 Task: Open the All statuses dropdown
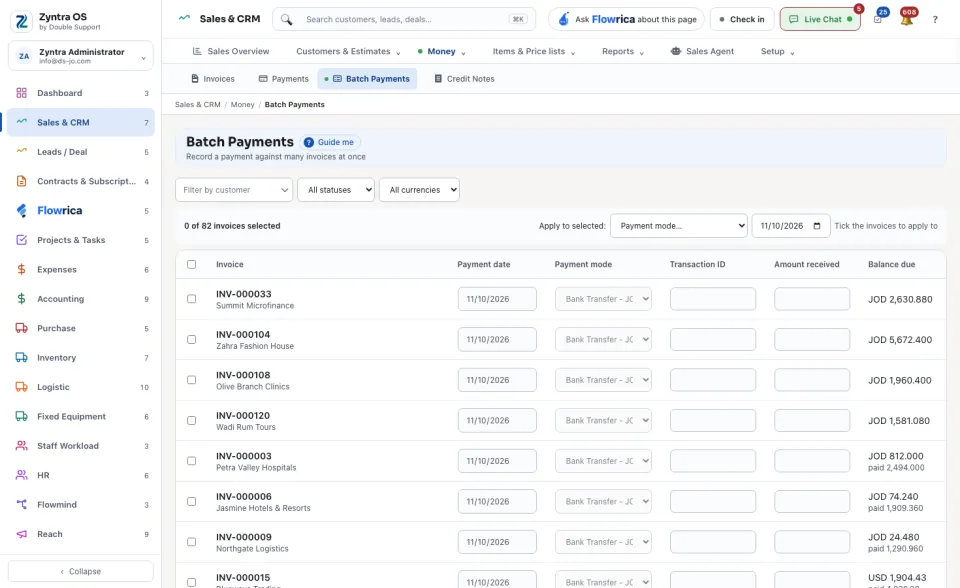click(x=336, y=190)
